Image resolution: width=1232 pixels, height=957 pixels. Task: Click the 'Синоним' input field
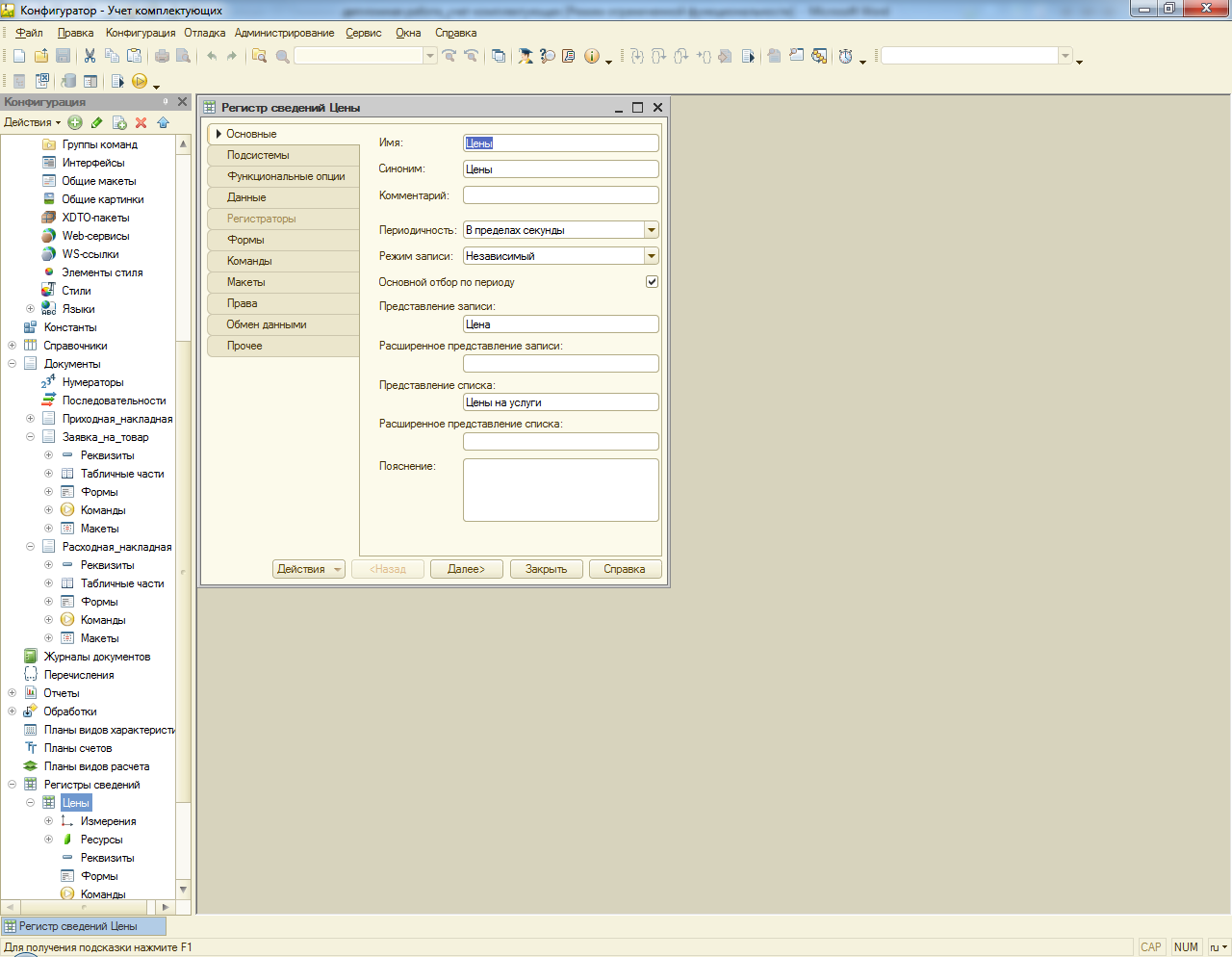[x=561, y=169]
